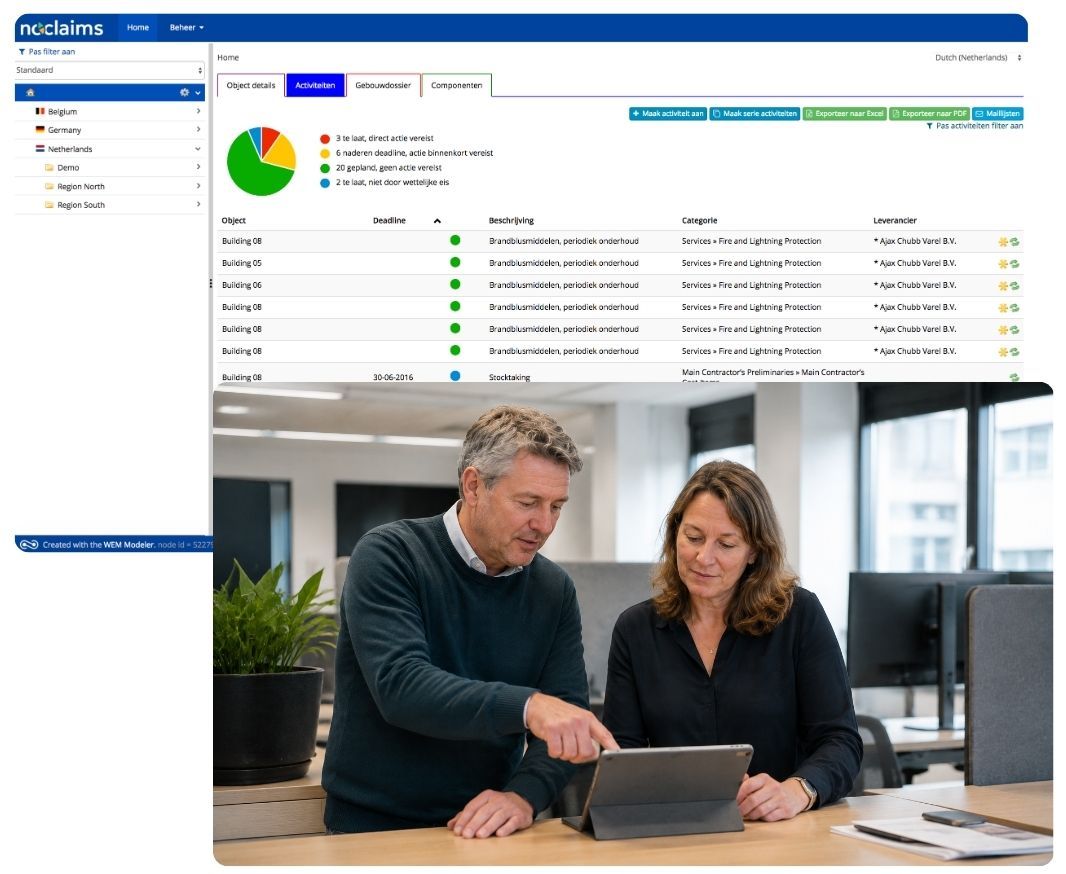Export the list with Exporteer naar Excel
This screenshot has width=1066, height=874.
coord(844,113)
